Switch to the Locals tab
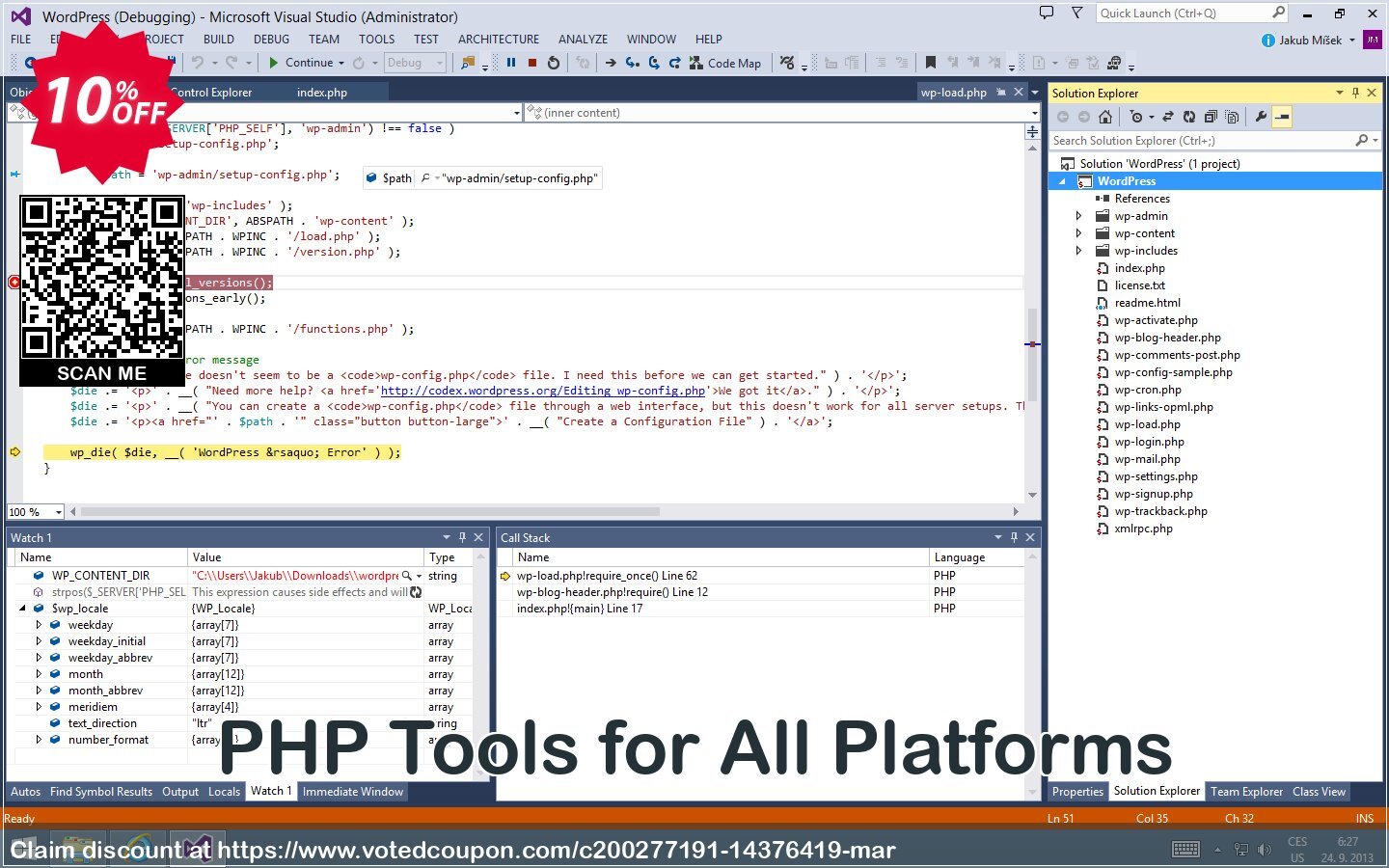The width and height of the screenshot is (1389, 868). 224,792
